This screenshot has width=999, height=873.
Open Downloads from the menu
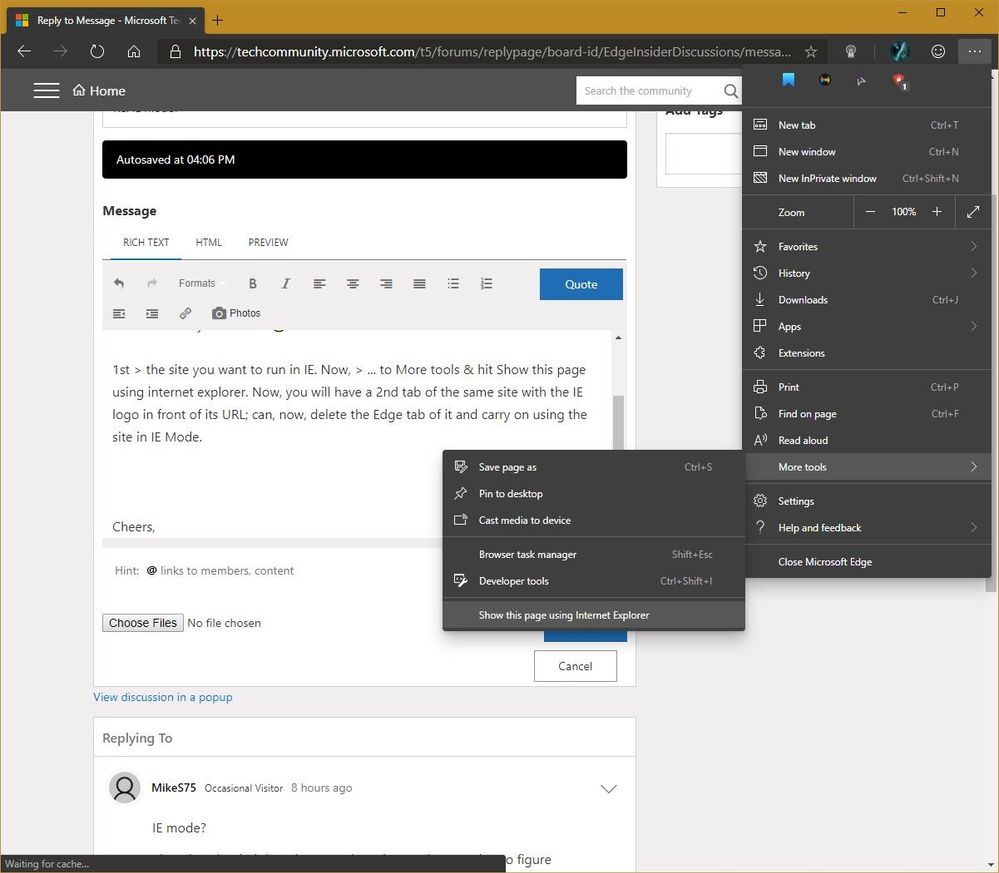[x=867, y=299]
